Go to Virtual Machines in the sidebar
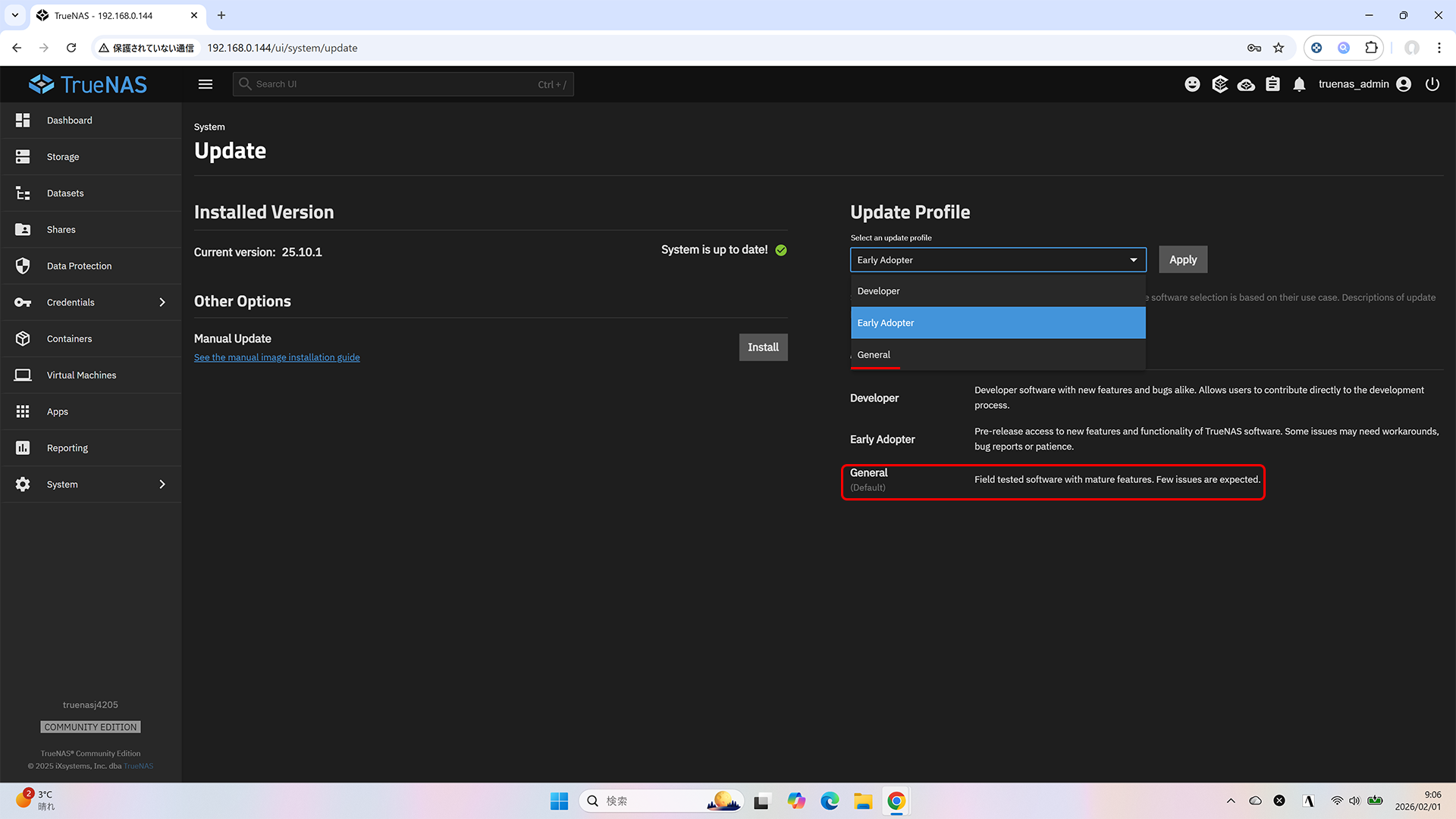This screenshot has width=1456, height=819. coord(81,375)
